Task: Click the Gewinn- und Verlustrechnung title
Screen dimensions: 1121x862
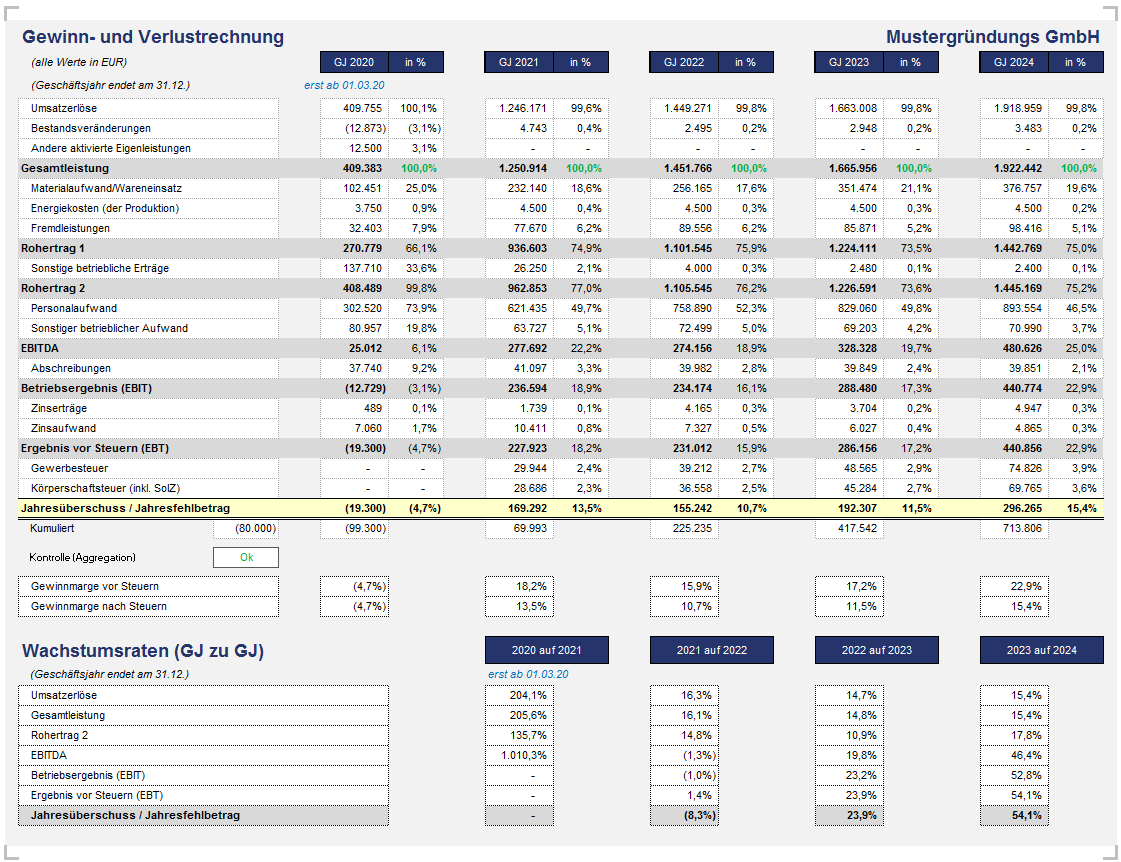Action: tap(153, 38)
